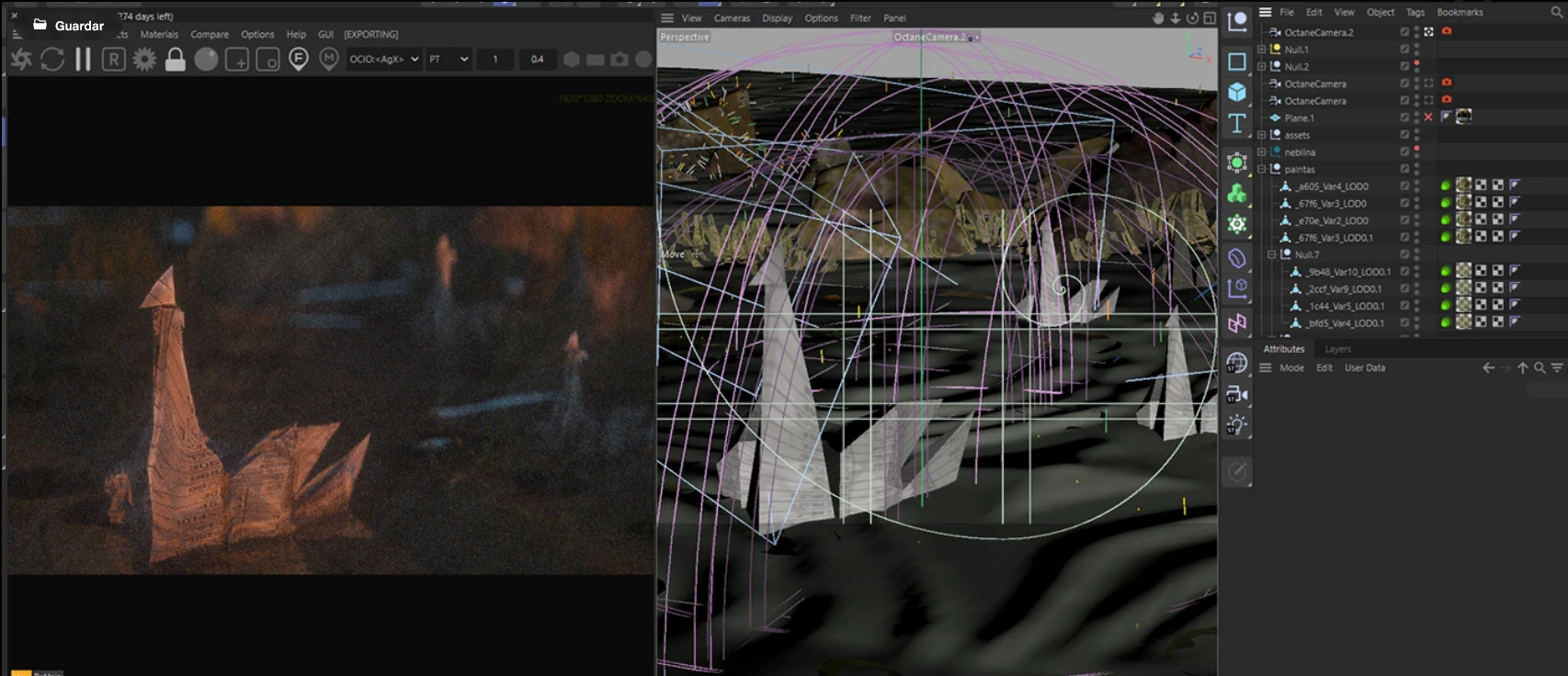Toggle visibility dots for neblina

(x=1416, y=152)
